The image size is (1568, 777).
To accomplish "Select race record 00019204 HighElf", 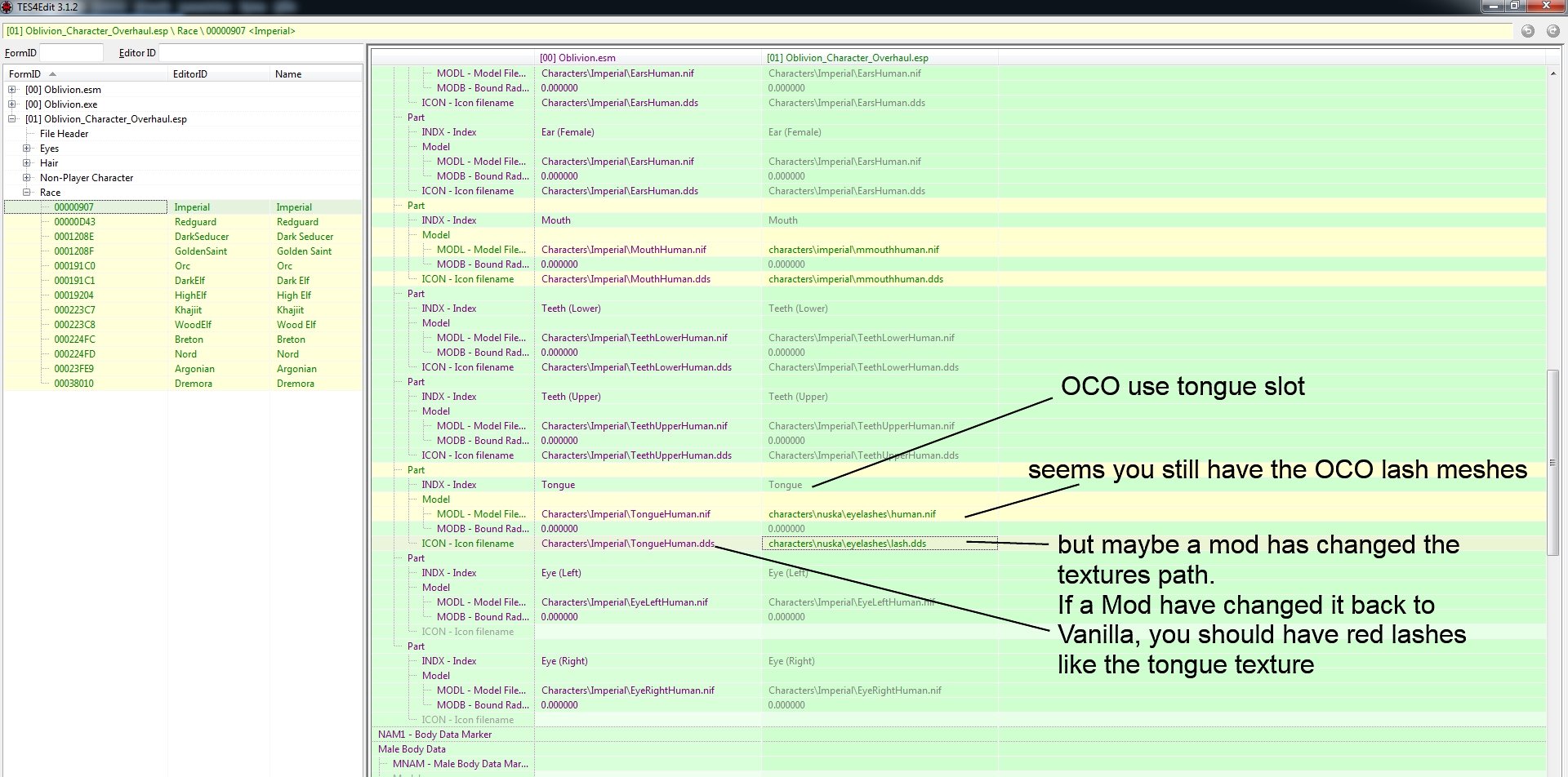I will click(183, 295).
